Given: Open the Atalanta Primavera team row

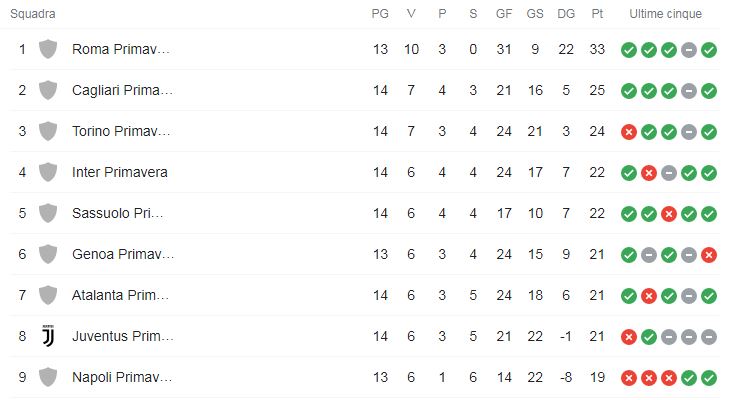Looking at the screenshot, I should (122, 296).
